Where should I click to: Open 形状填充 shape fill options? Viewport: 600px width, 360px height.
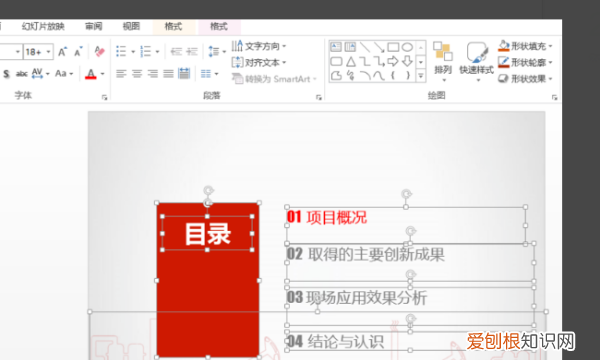point(525,46)
